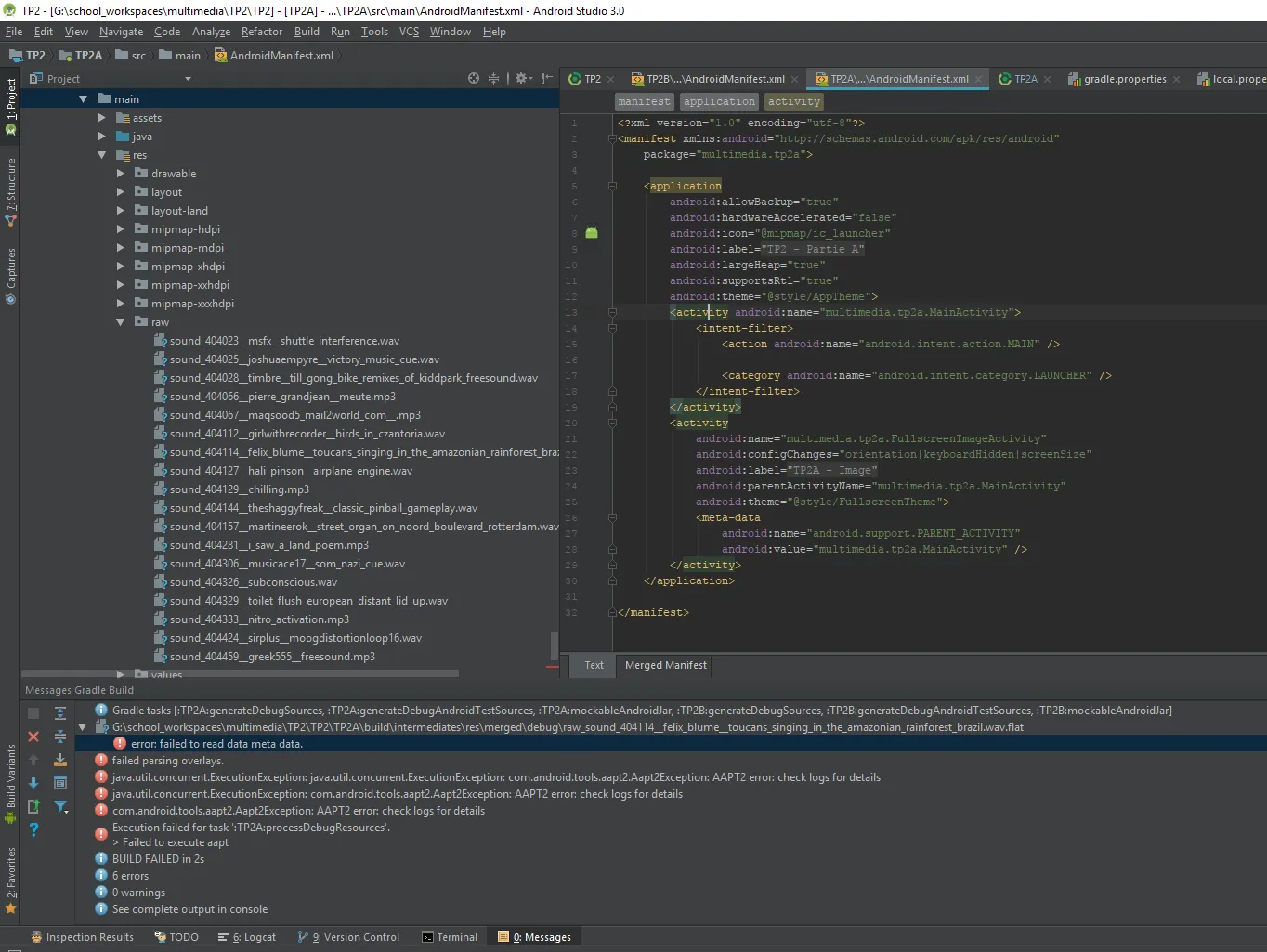This screenshot has width=1267, height=952.
Task: Open the Project view type dropdown
Action: point(188,79)
